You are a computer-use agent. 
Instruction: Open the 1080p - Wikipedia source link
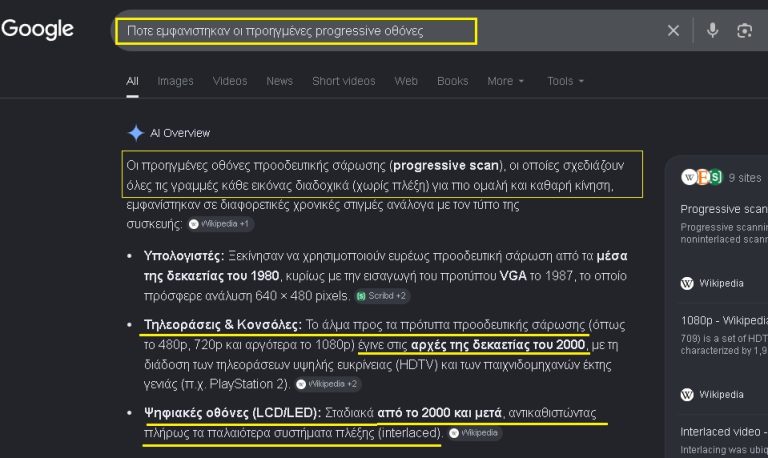724,320
